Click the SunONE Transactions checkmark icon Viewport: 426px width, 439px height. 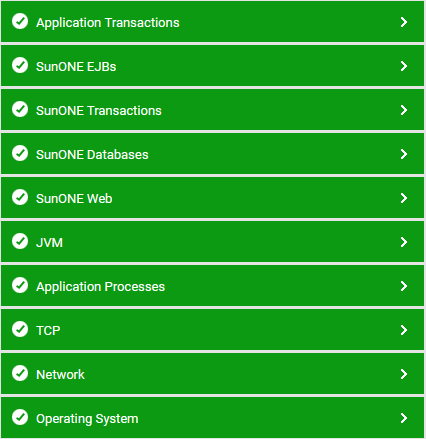20,109
